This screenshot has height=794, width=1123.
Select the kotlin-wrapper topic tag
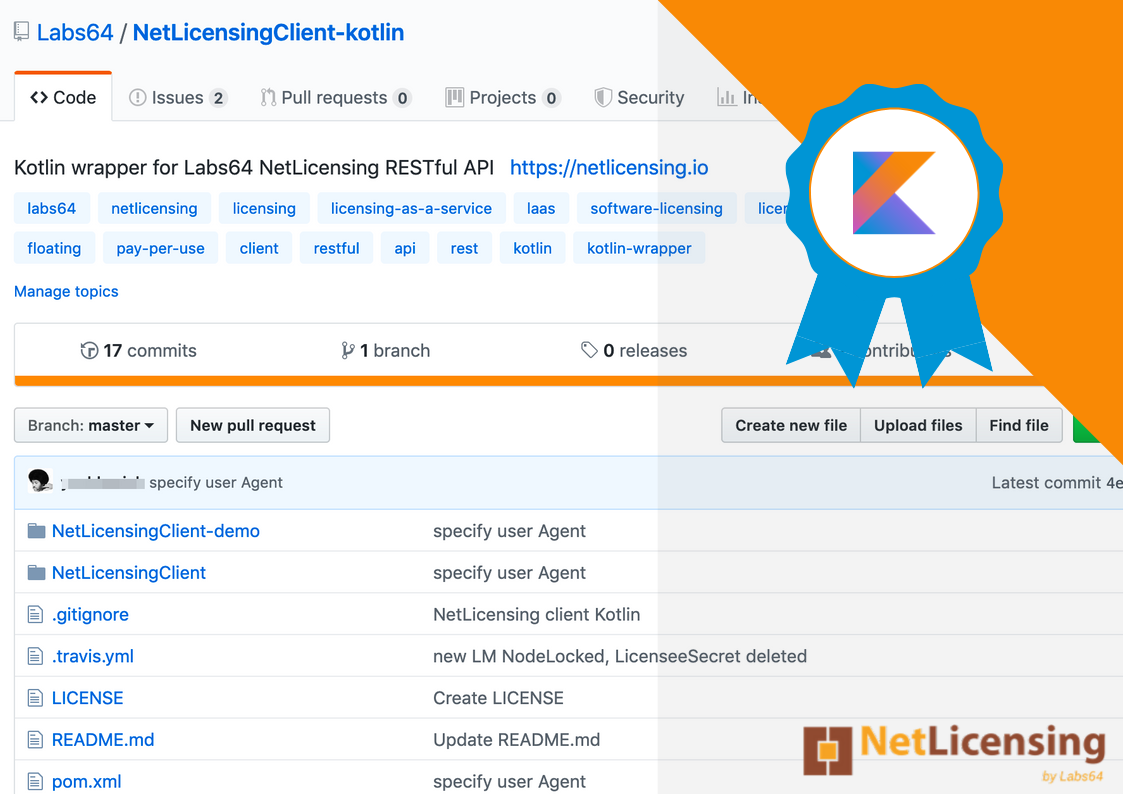coord(639,248)
